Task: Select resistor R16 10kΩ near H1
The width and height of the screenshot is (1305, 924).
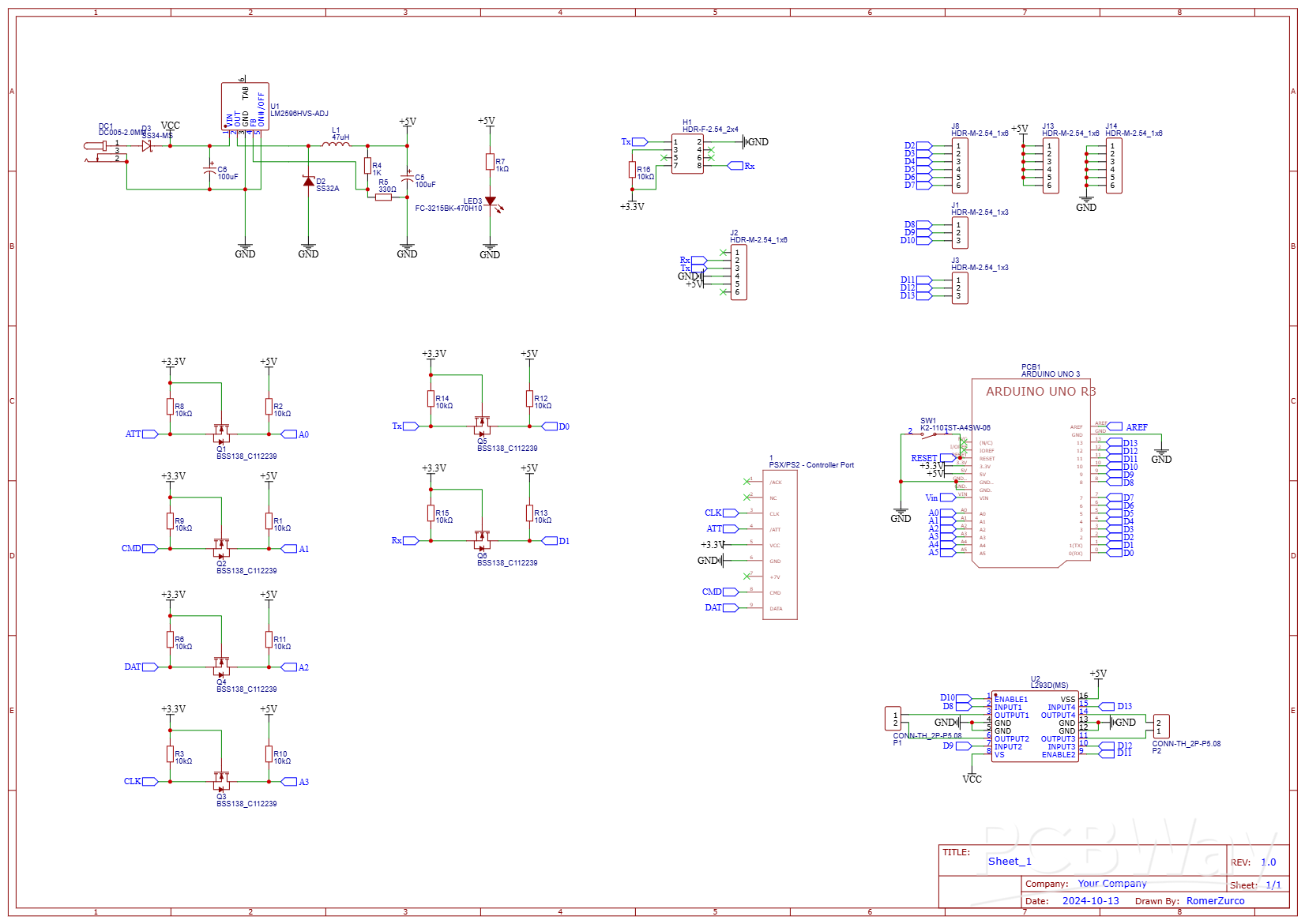Action: click(632, 170)
